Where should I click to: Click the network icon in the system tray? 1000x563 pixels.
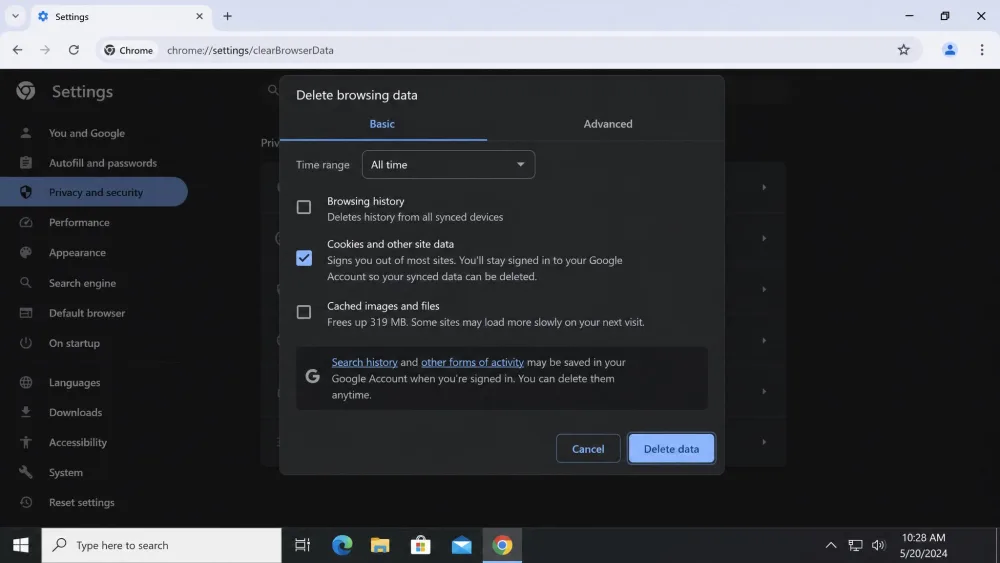click(x=855, y=545)
